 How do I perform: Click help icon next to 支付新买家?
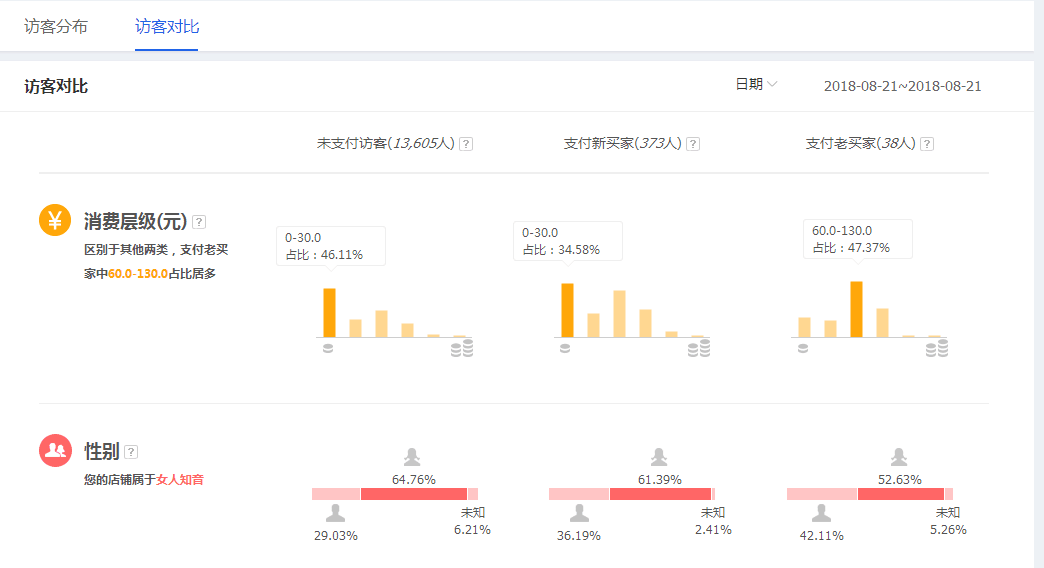coord(693,144)
